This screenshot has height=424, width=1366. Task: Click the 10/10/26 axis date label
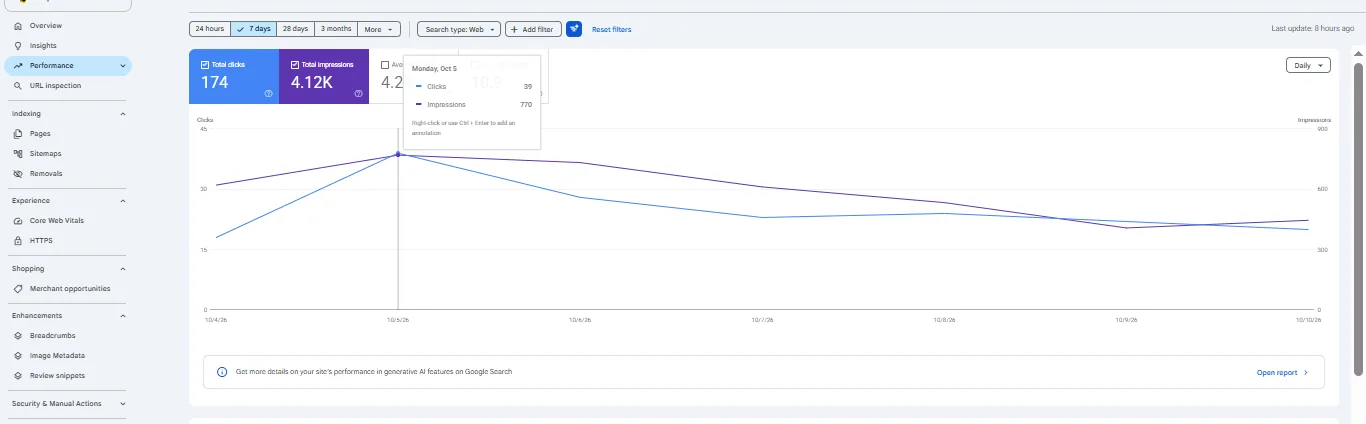(1309, 320)
